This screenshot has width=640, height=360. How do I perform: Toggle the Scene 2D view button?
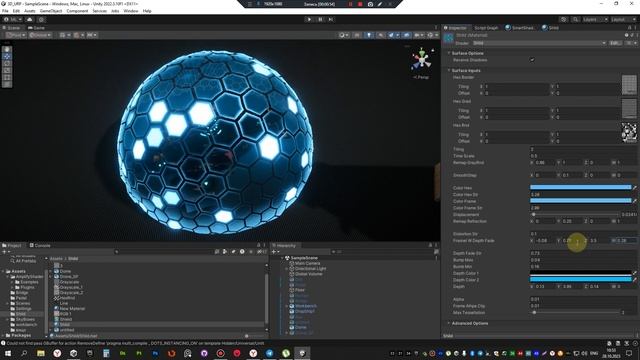coord(357,35)
